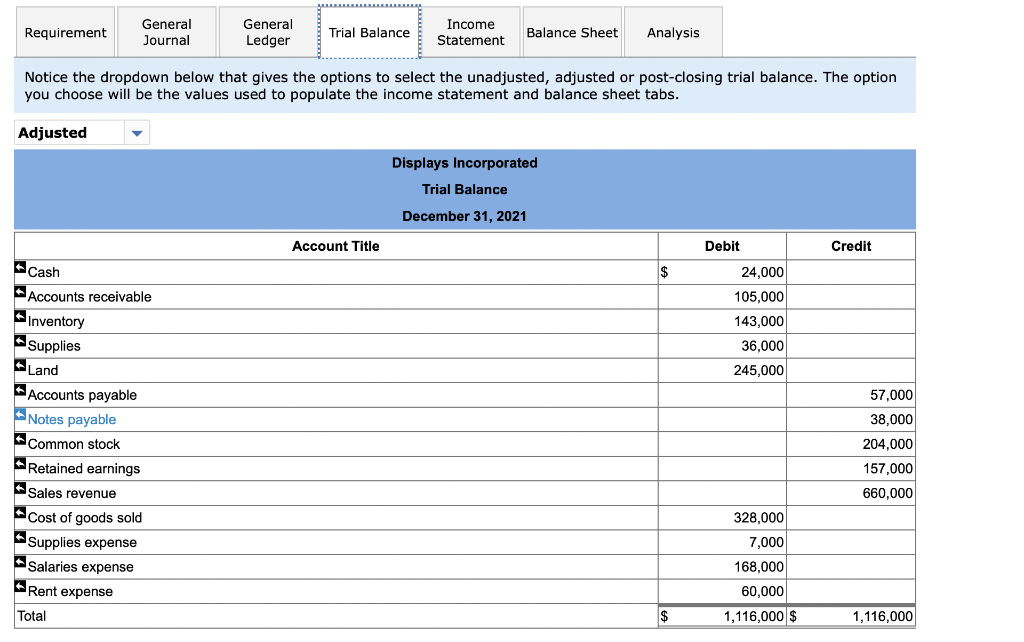Screen dimensions: 1024x642
Task: Open the Analysis tab
Action: (x=673, y=32)
